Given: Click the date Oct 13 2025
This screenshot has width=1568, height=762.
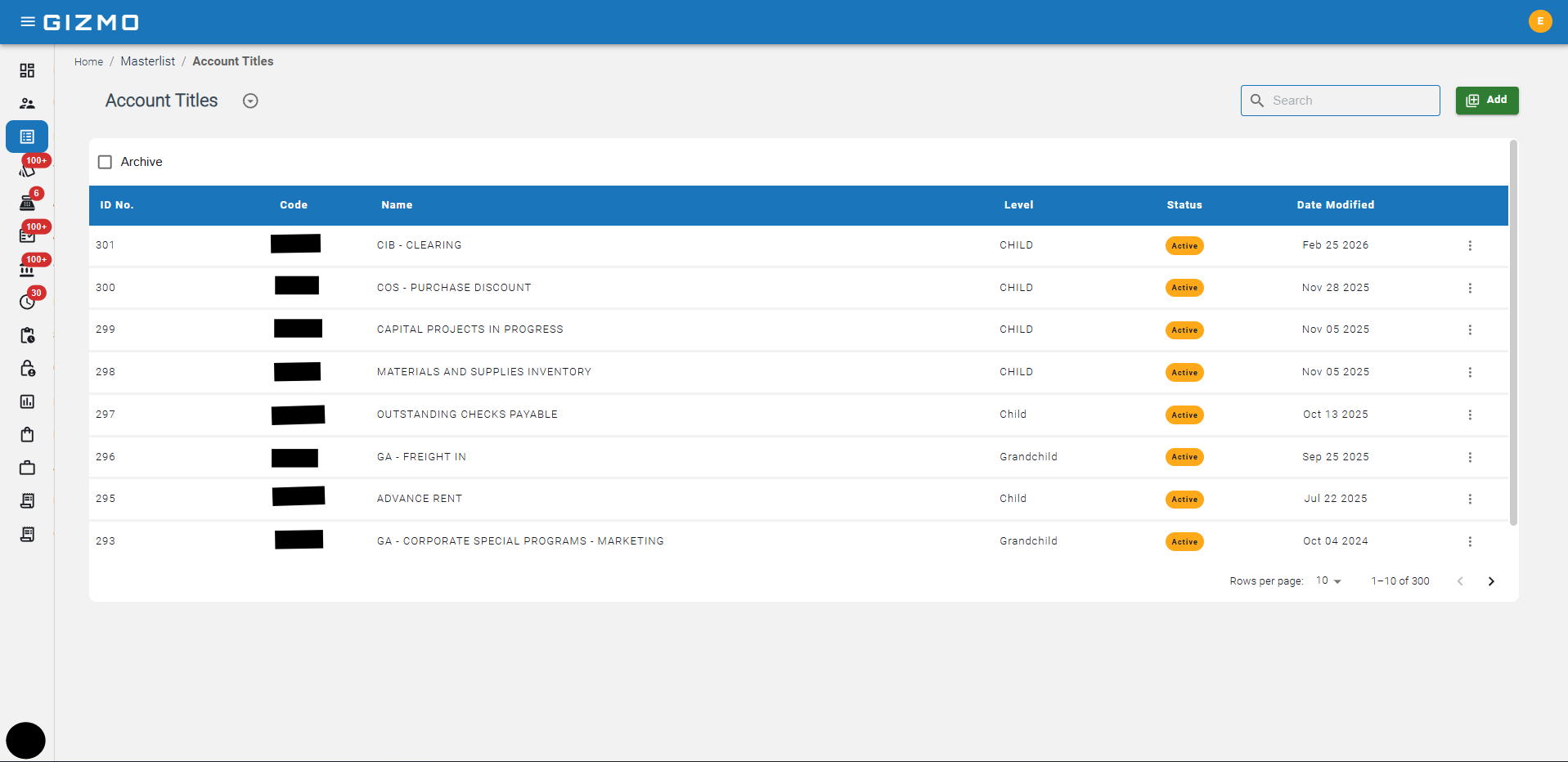Looking at the screenshot, I should pos(1336,415).
